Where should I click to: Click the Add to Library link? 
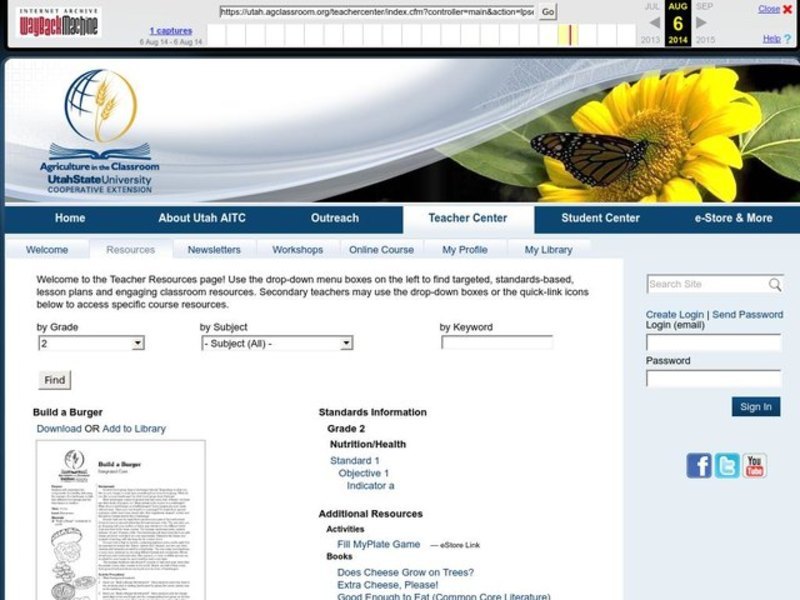[x=134, y=428]
